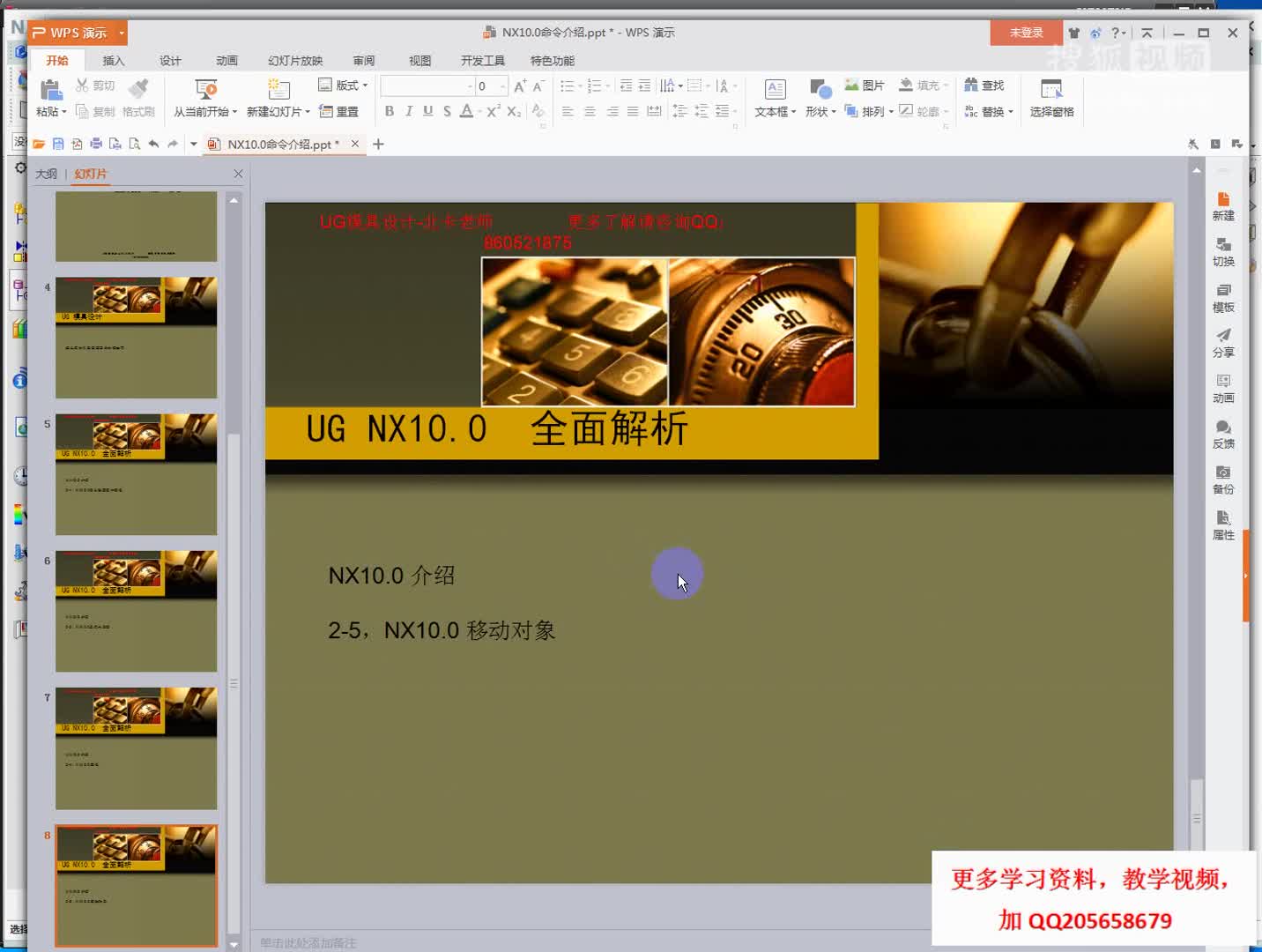Toggle underline formatting
The width and height of the screenshot is (1262, 952).
click(x=427, y=111)
